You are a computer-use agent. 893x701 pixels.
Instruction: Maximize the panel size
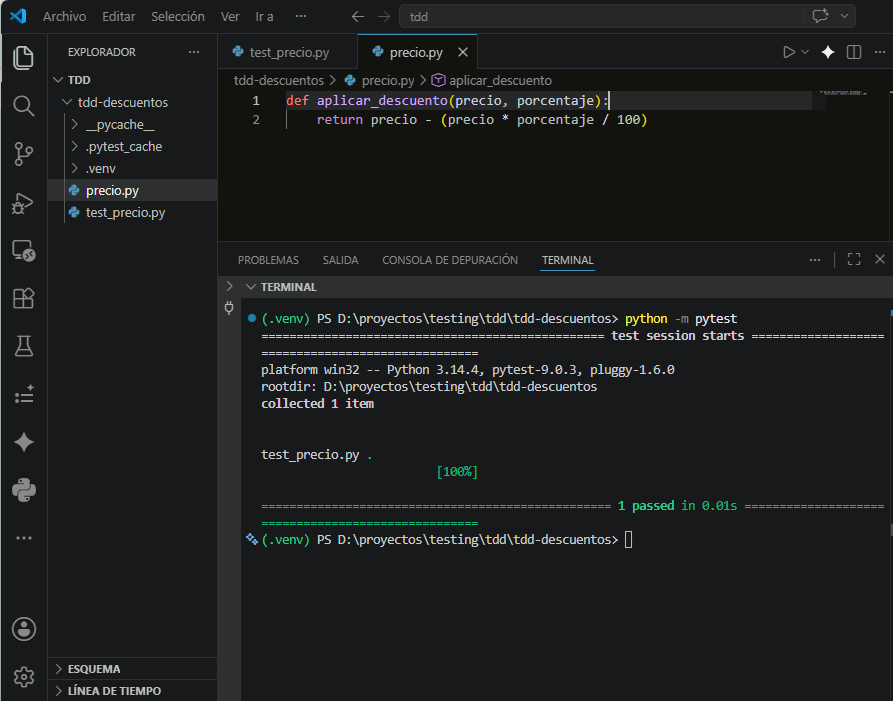(x=854, y=260)
